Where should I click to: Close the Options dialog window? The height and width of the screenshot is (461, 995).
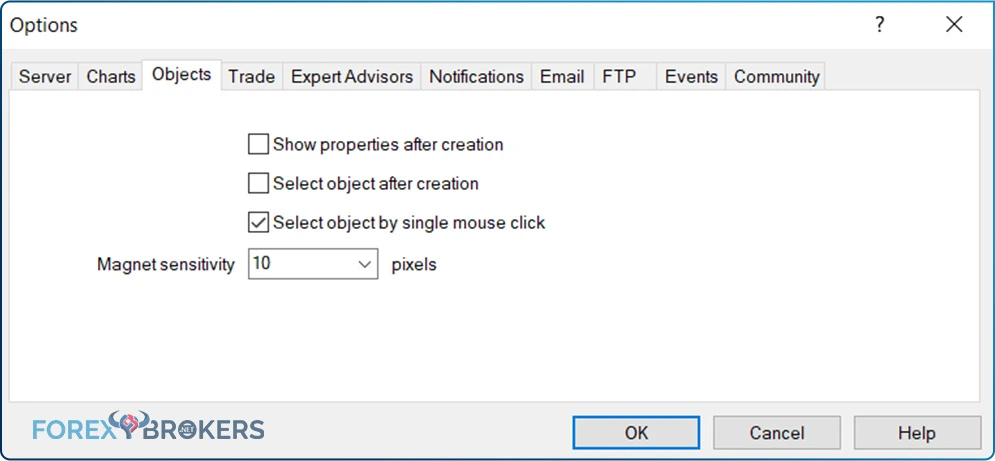pos(954,25)
